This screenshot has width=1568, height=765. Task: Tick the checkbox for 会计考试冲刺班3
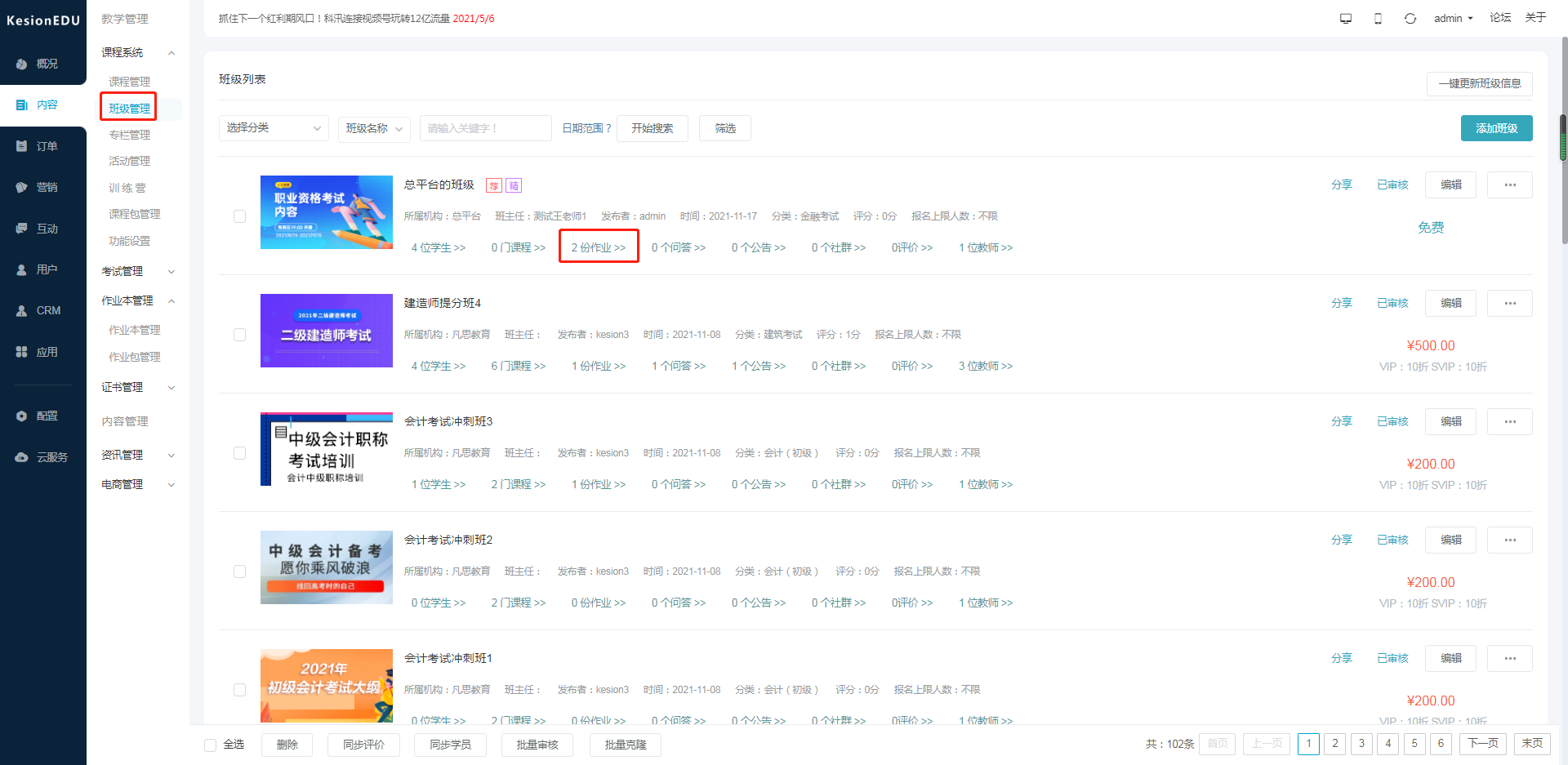tap(239, 453)
